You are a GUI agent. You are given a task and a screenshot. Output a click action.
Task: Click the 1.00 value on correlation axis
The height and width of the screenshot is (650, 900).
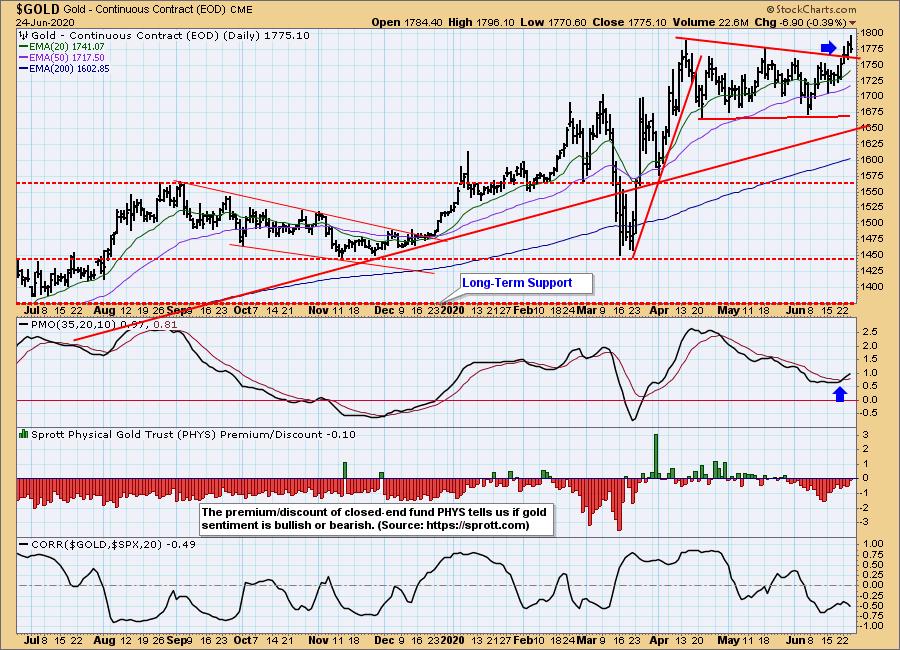(872, 544)
